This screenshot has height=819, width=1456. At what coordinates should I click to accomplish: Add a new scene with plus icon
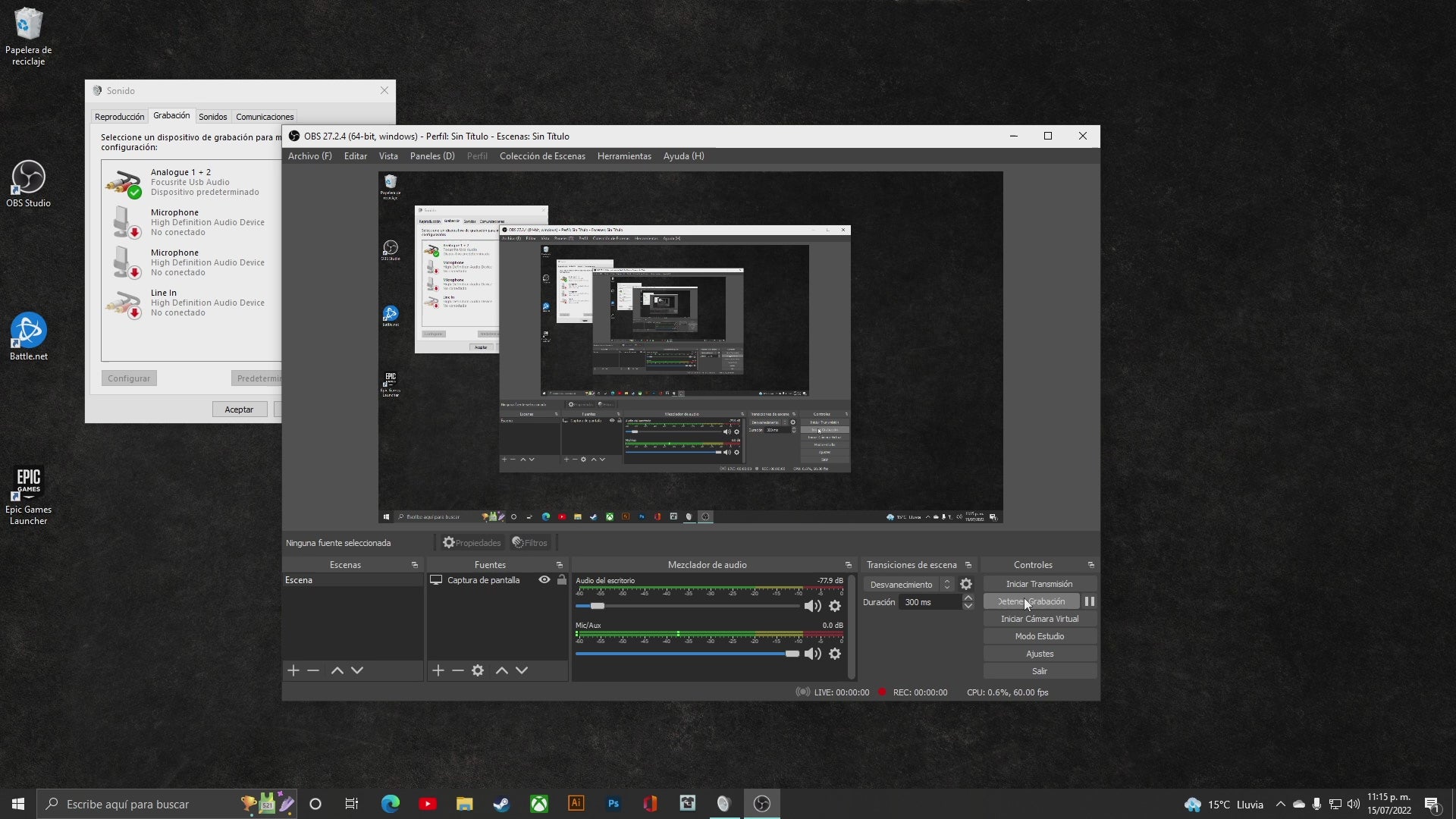point(293,670)
